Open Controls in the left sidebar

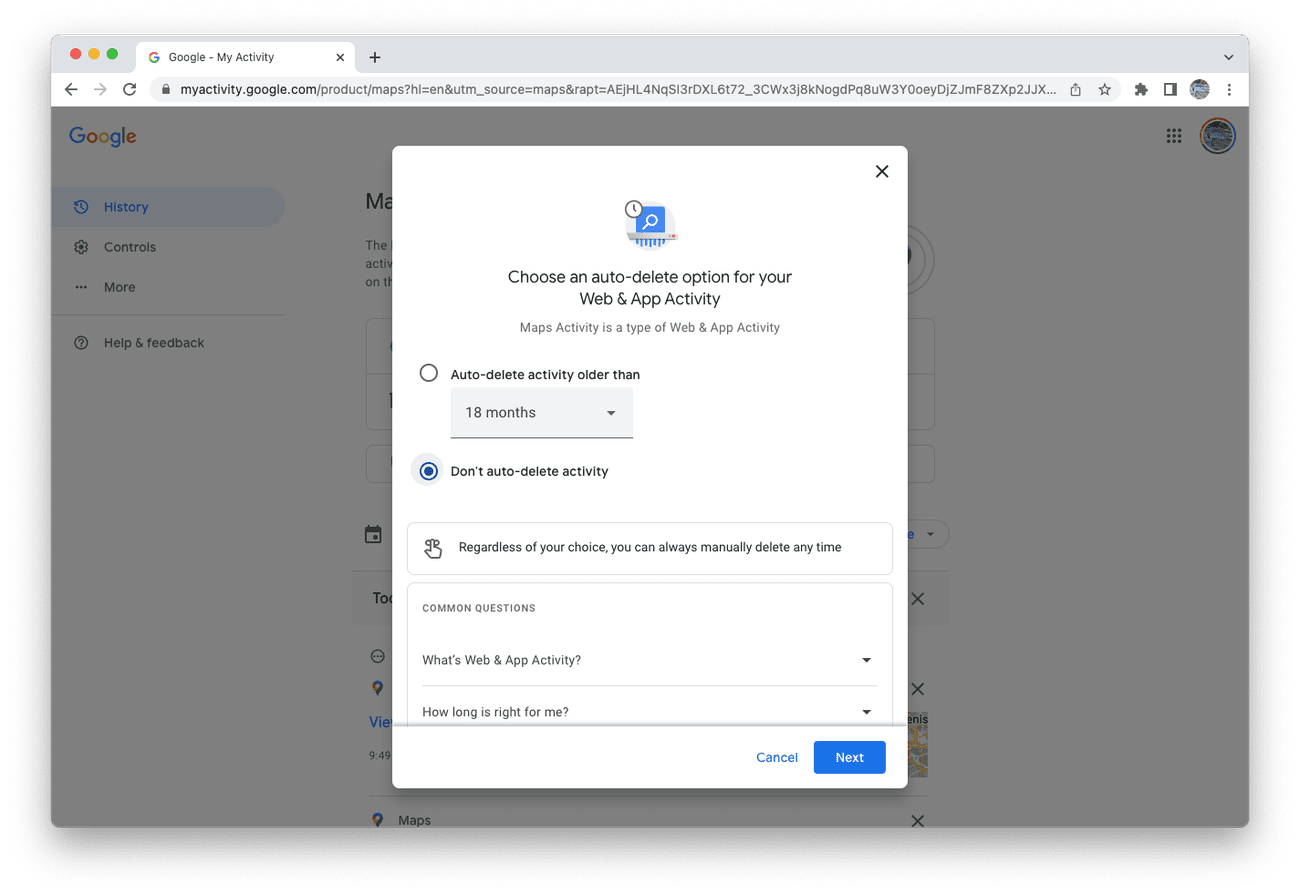[130, 247]
